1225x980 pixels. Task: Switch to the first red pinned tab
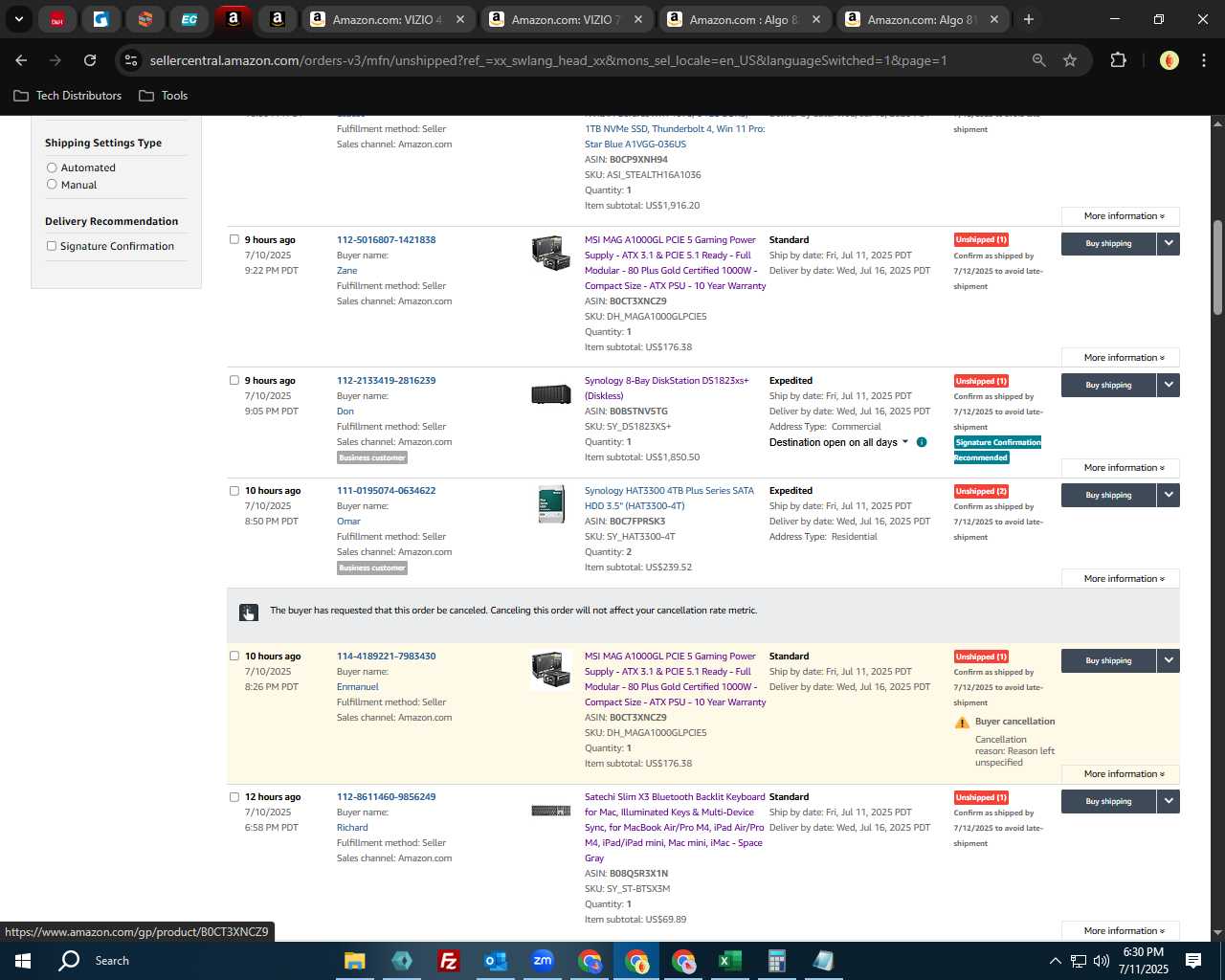pos(57,19)
